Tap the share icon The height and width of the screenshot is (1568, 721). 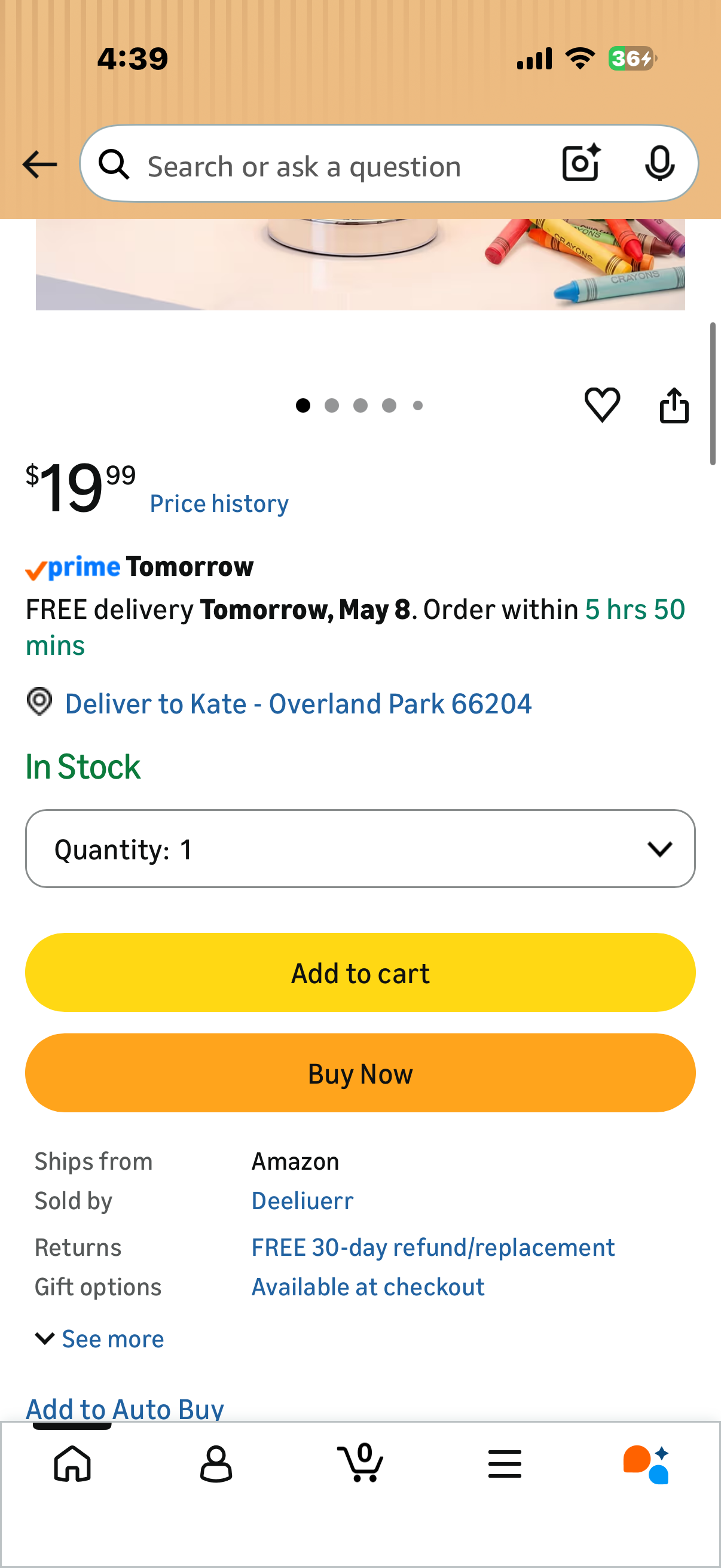pyautogui.click(x=674, y=405)
